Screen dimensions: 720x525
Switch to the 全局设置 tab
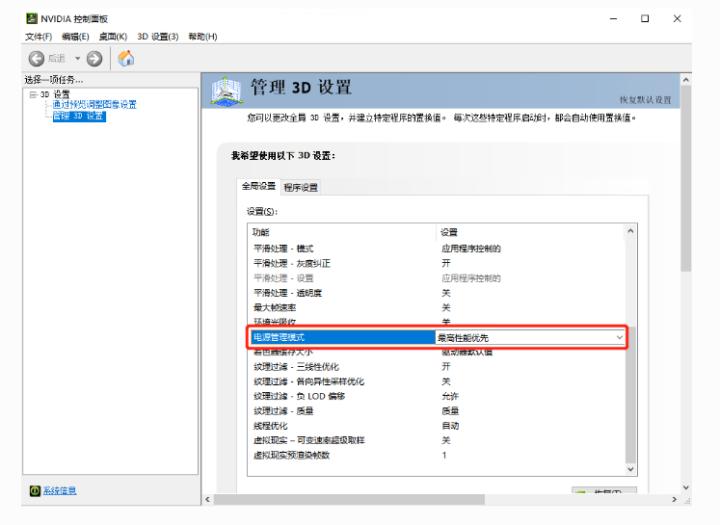pos(259,186)
